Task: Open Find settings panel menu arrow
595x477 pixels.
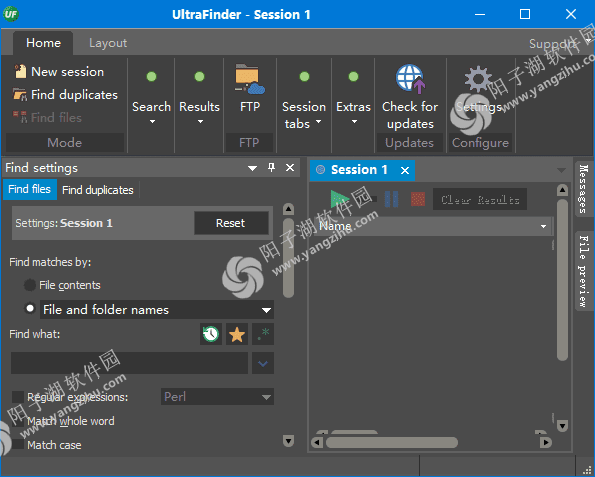Action: click(252, 168)
